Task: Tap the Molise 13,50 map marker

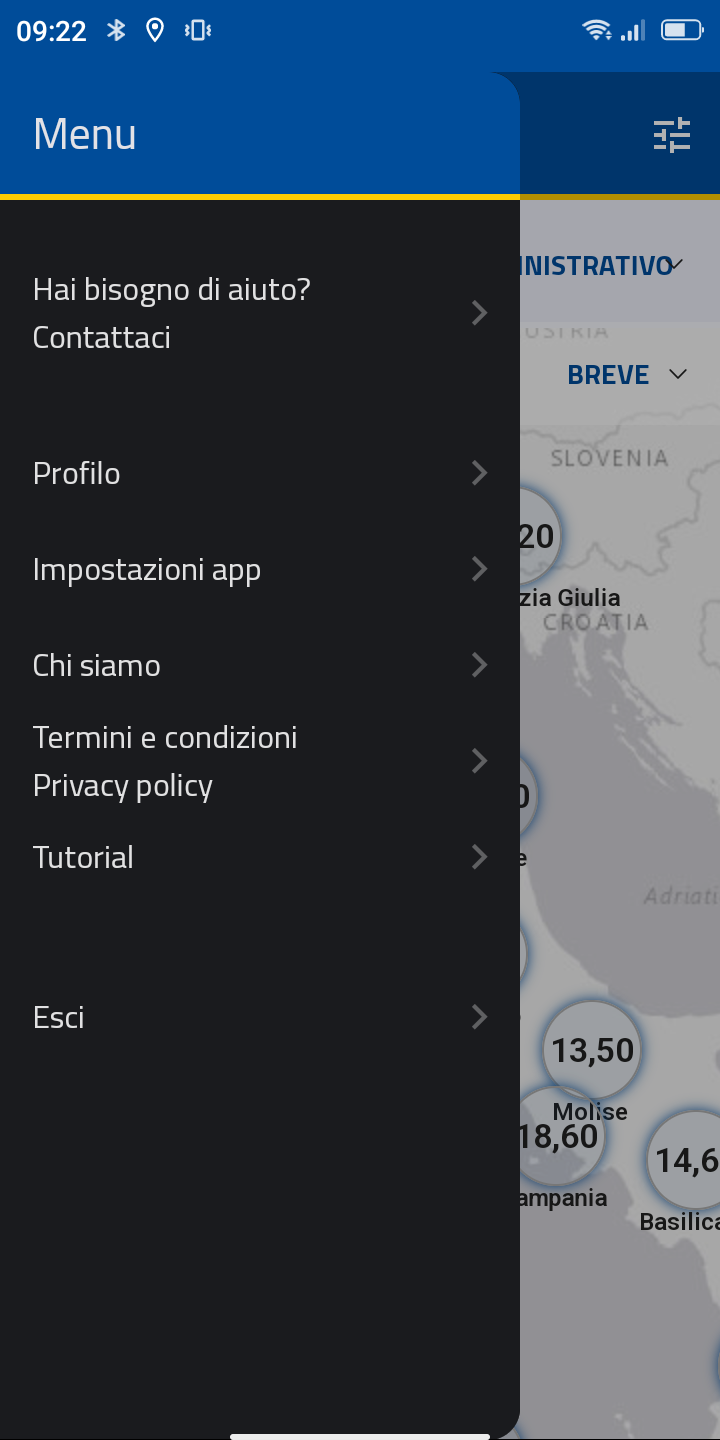Action: [x=593, y=1050]
